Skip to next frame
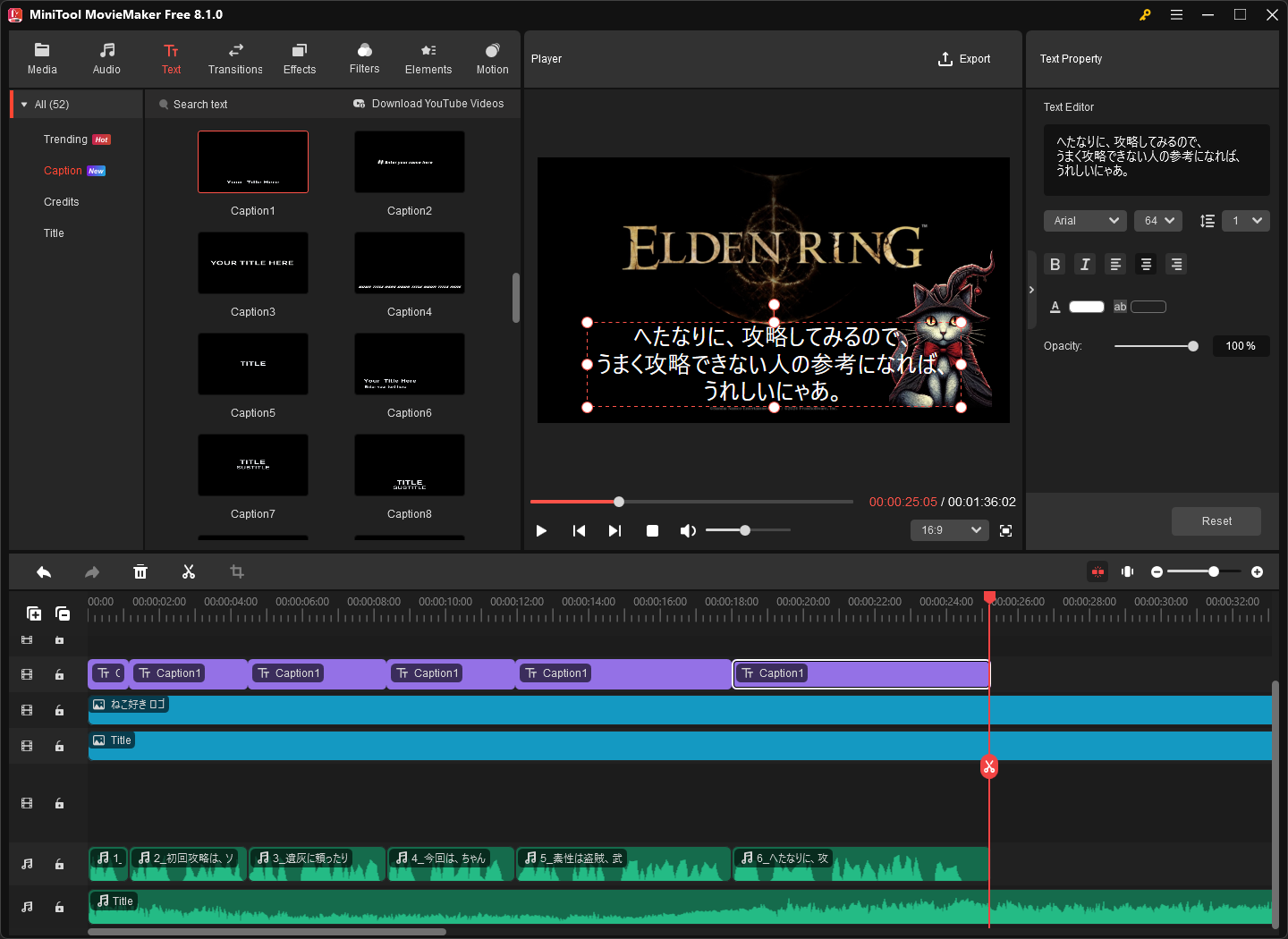 (x=614, y=531)
